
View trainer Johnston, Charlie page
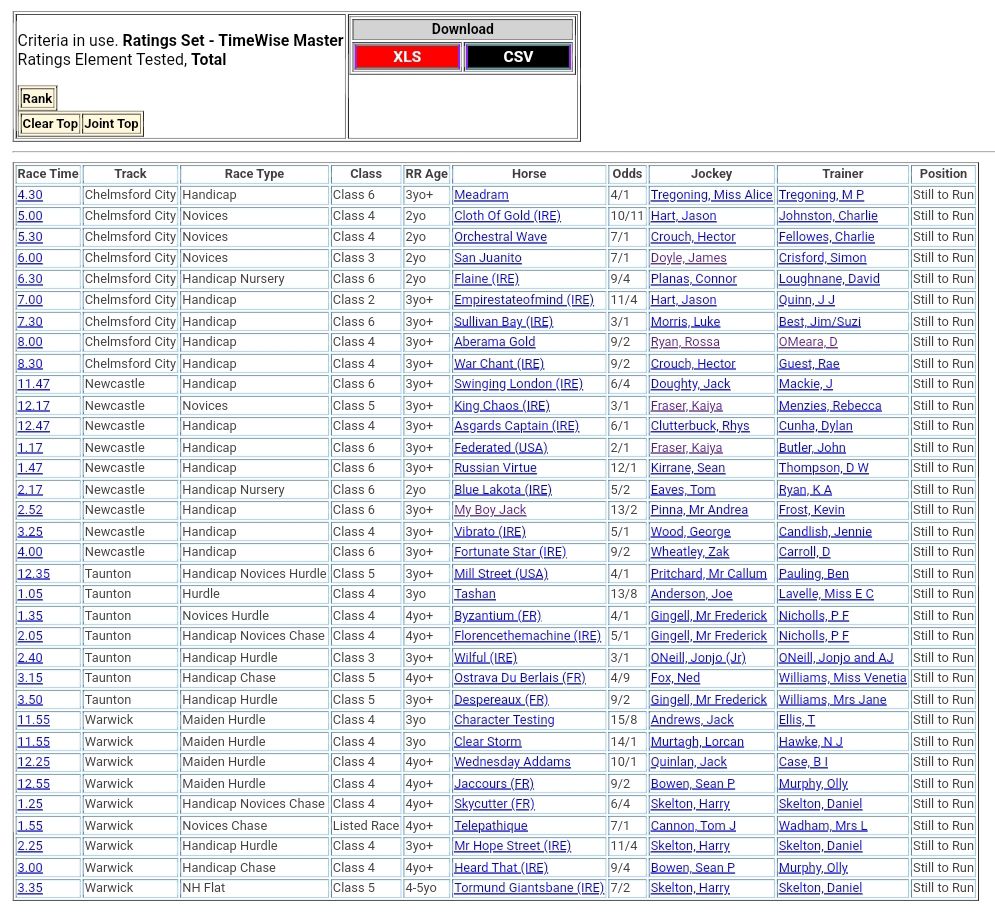click(x=828, y=216)
